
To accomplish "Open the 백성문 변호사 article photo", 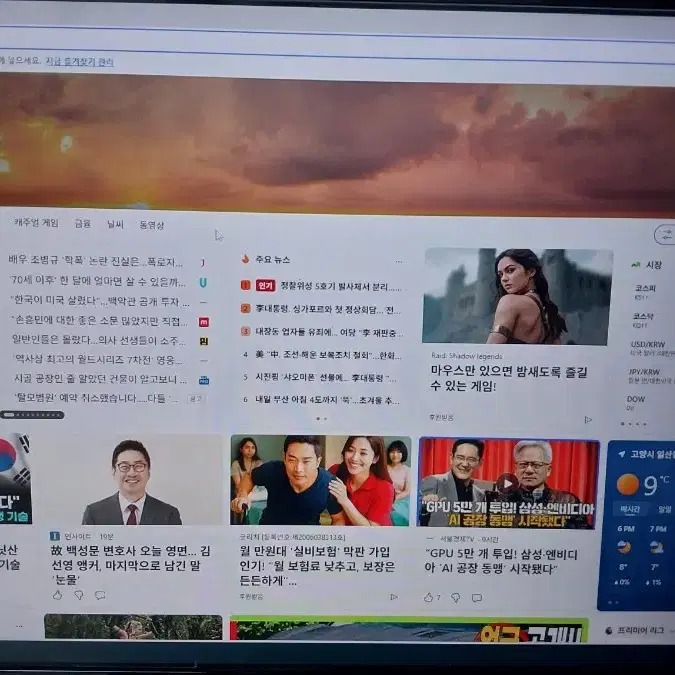I will [134, 480].
